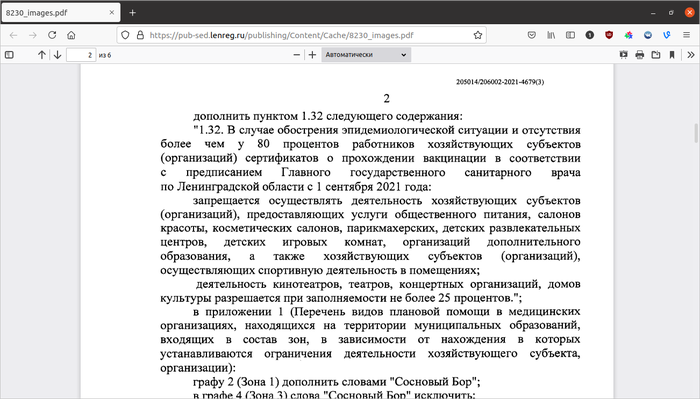Show browser sidebars
700x399 pixels.
click(570, 35)
